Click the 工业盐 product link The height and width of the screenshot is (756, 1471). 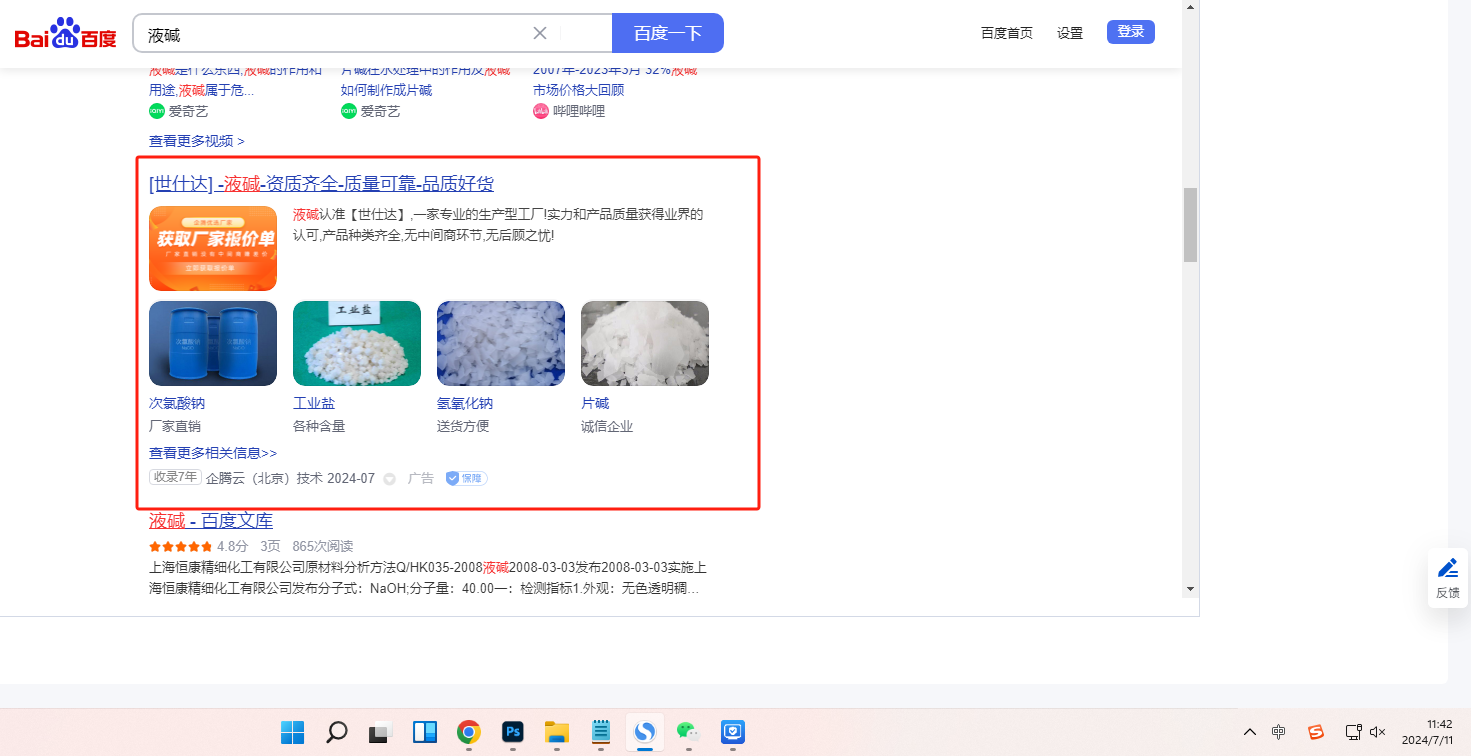tap(314, 403)
